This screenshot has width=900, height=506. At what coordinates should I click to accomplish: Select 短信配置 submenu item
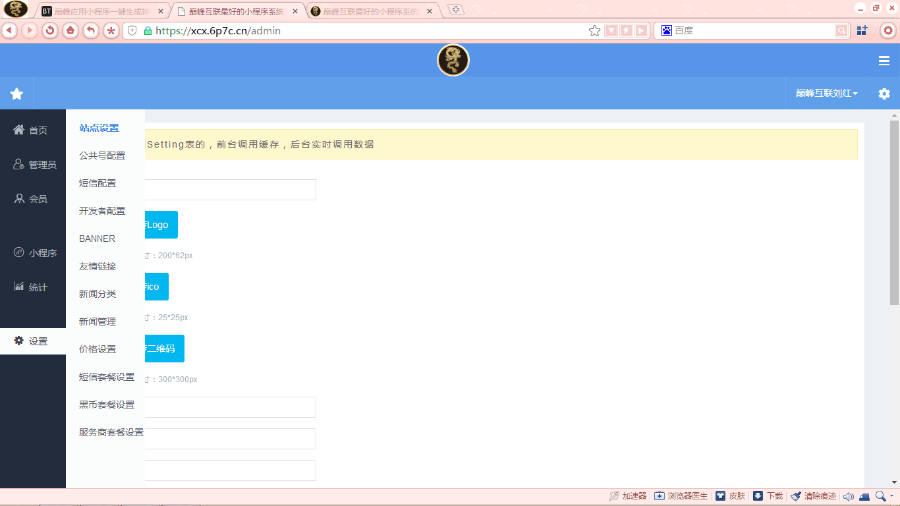(x=98, y=183)
